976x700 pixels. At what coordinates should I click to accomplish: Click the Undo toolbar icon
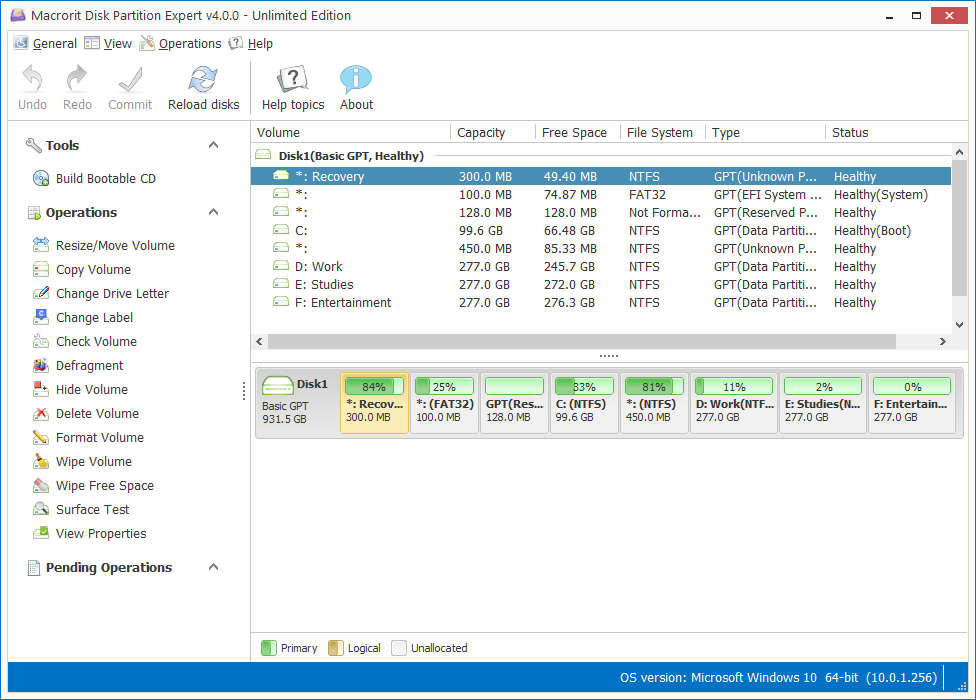[32, 79]
